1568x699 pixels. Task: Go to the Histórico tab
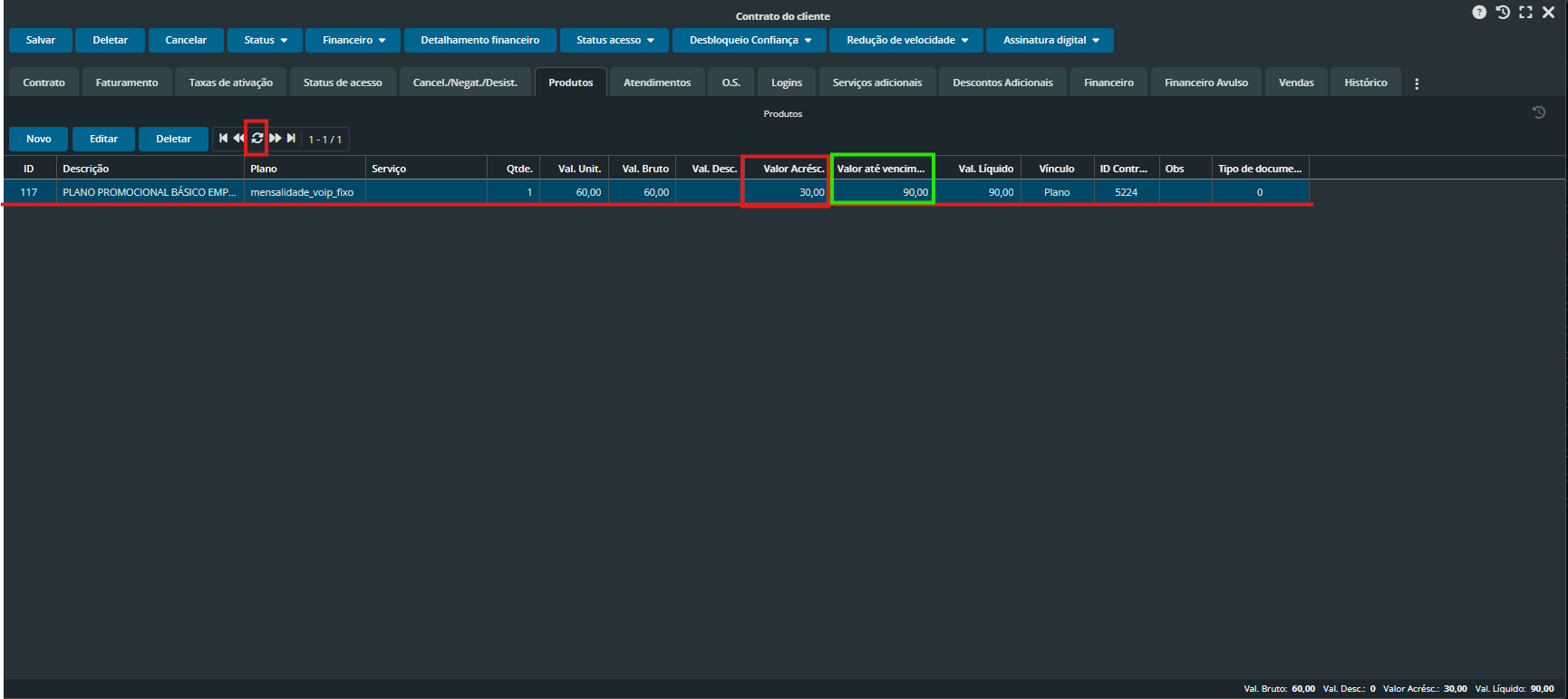pyautogui.click(x=1365, y=83)
